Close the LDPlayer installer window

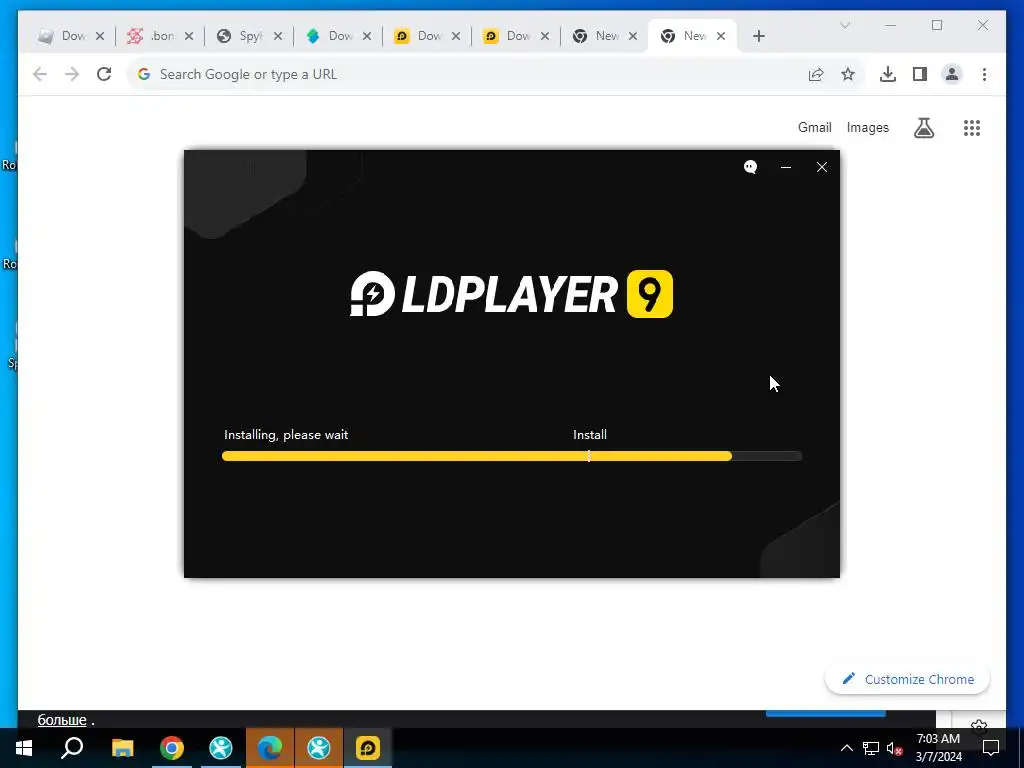(x=822, y=167)
